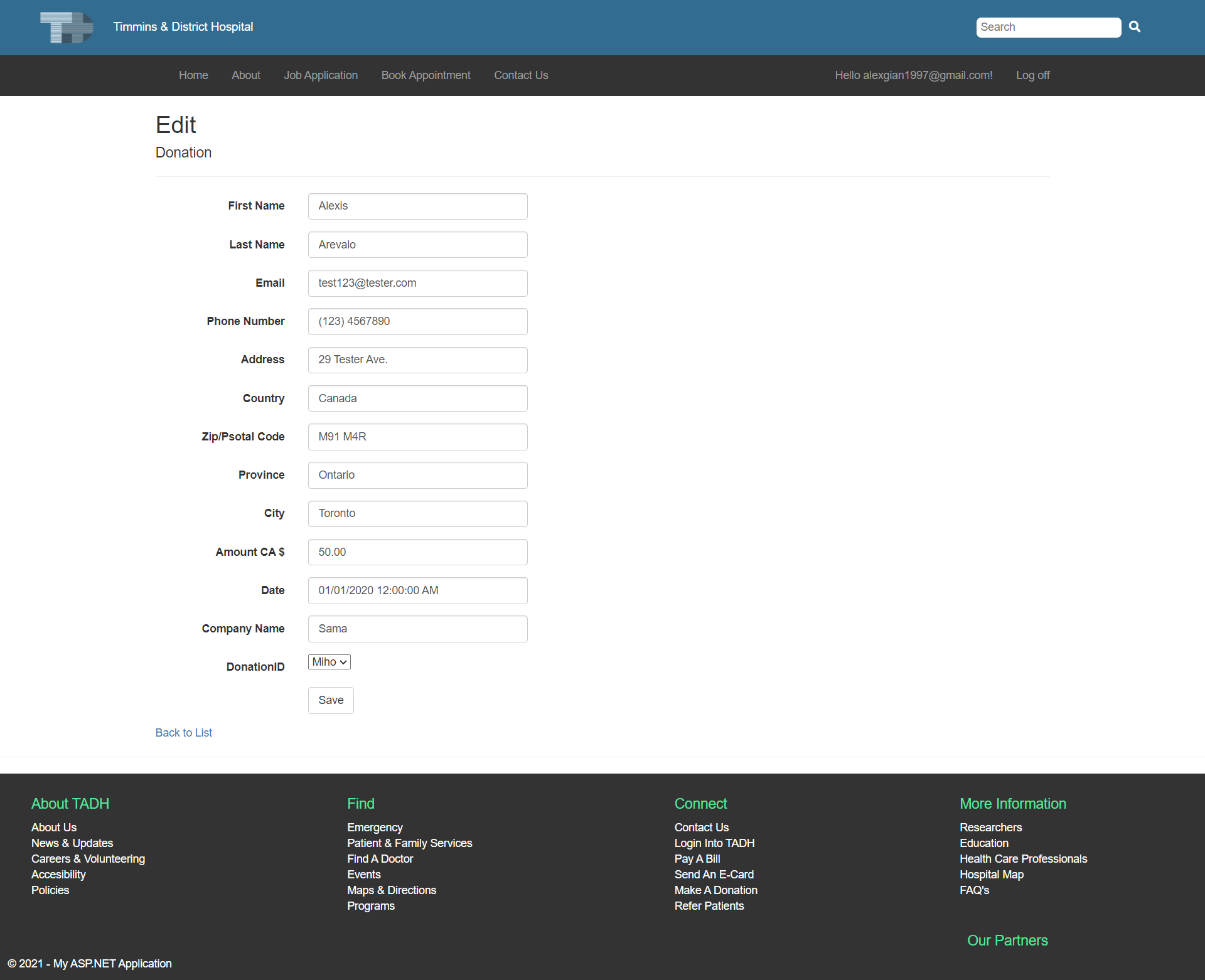This screenshot has height=980, width=1205.
Task: Click the Timmins & District Hospital title
Action: pos(183,27)
